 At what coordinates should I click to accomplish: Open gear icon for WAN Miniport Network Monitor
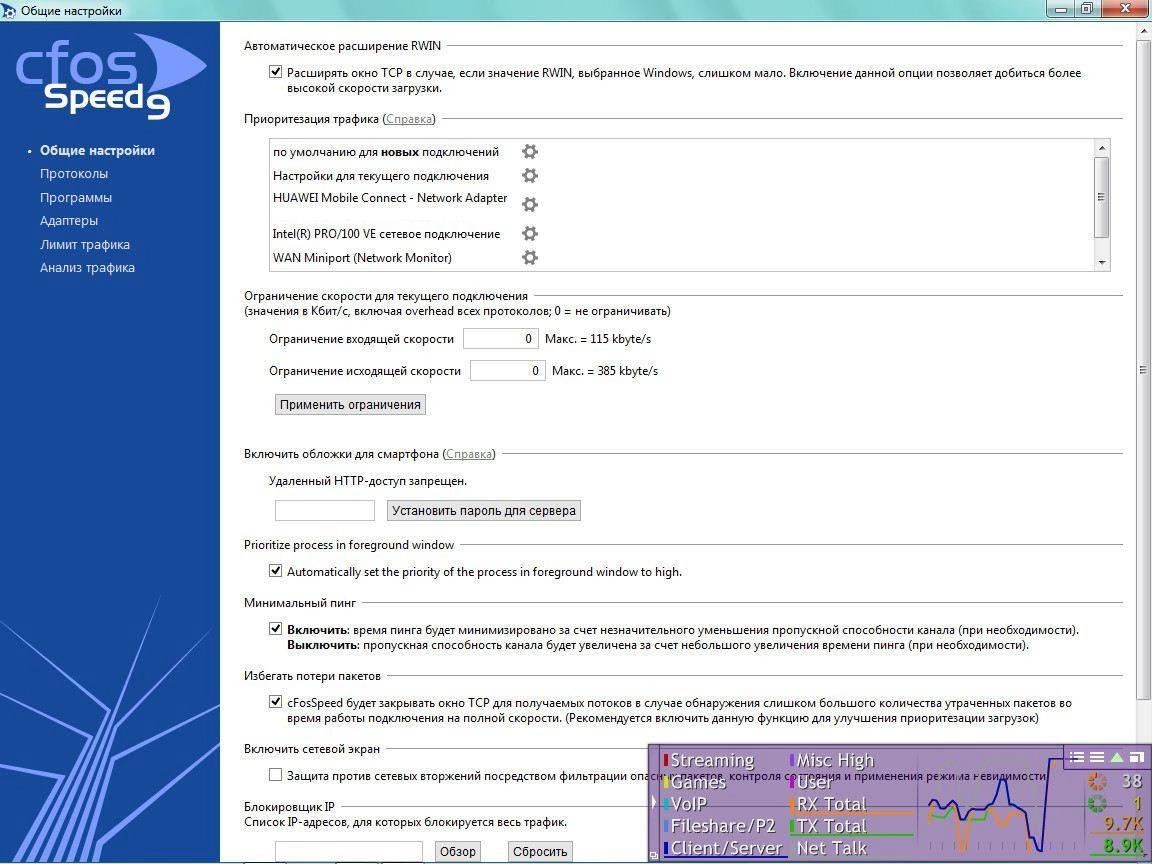(x=530, y=257)
